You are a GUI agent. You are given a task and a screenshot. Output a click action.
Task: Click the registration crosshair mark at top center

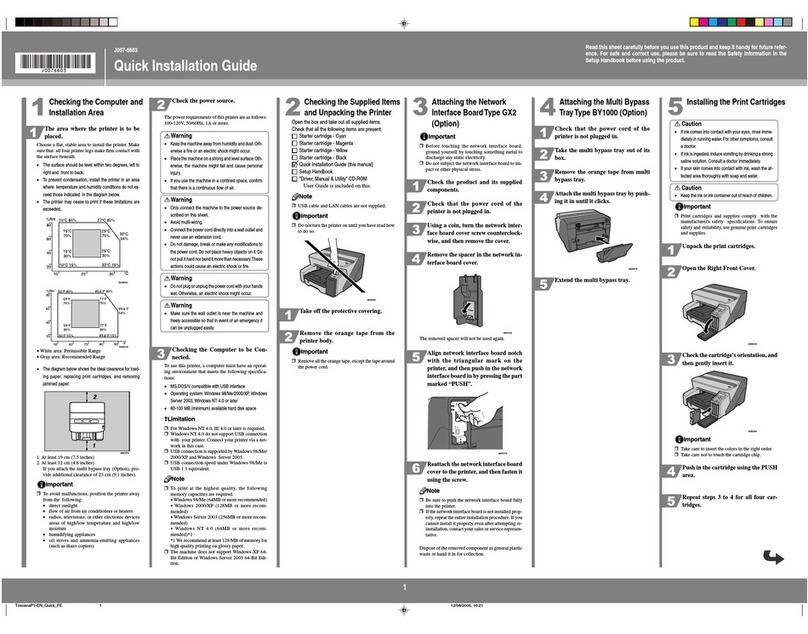point(404,23)
